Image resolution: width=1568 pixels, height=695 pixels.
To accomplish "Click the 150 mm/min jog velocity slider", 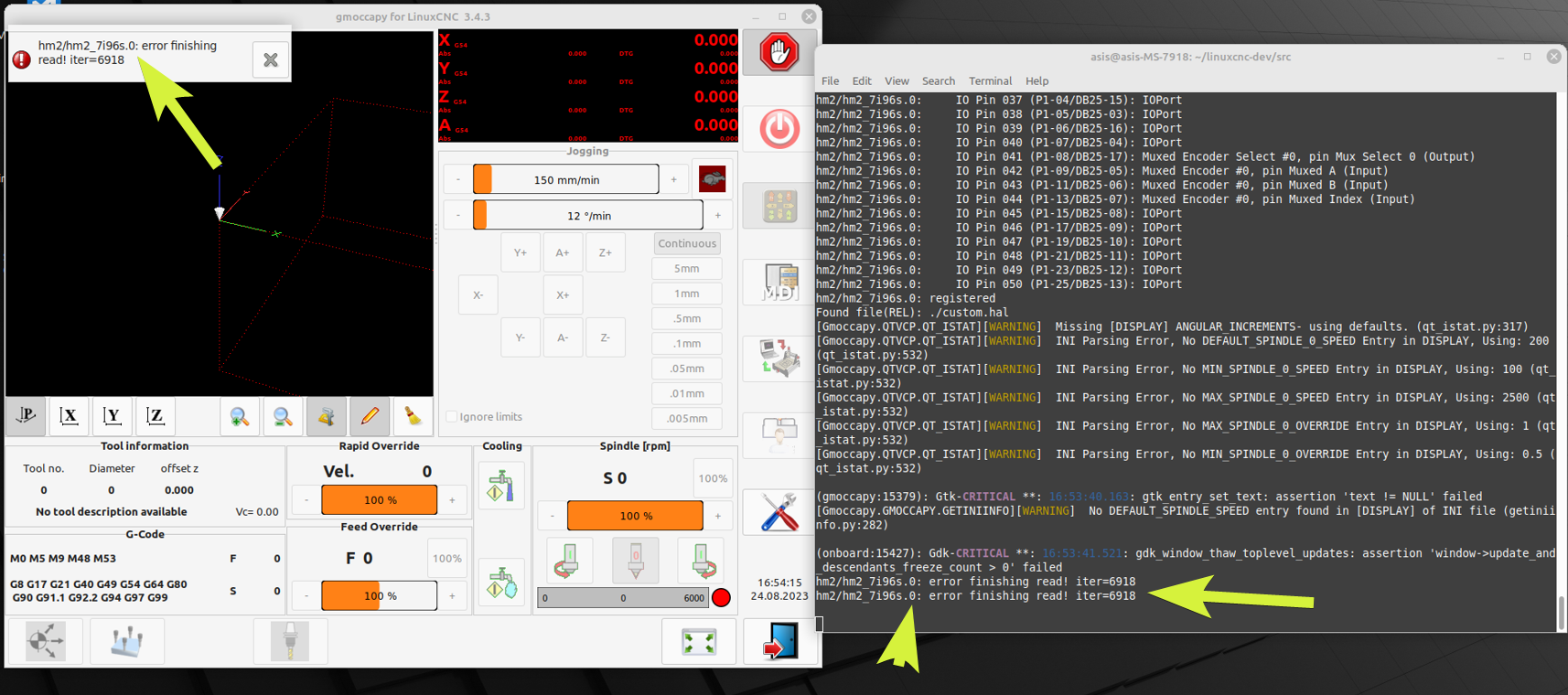I will (565, 179).
